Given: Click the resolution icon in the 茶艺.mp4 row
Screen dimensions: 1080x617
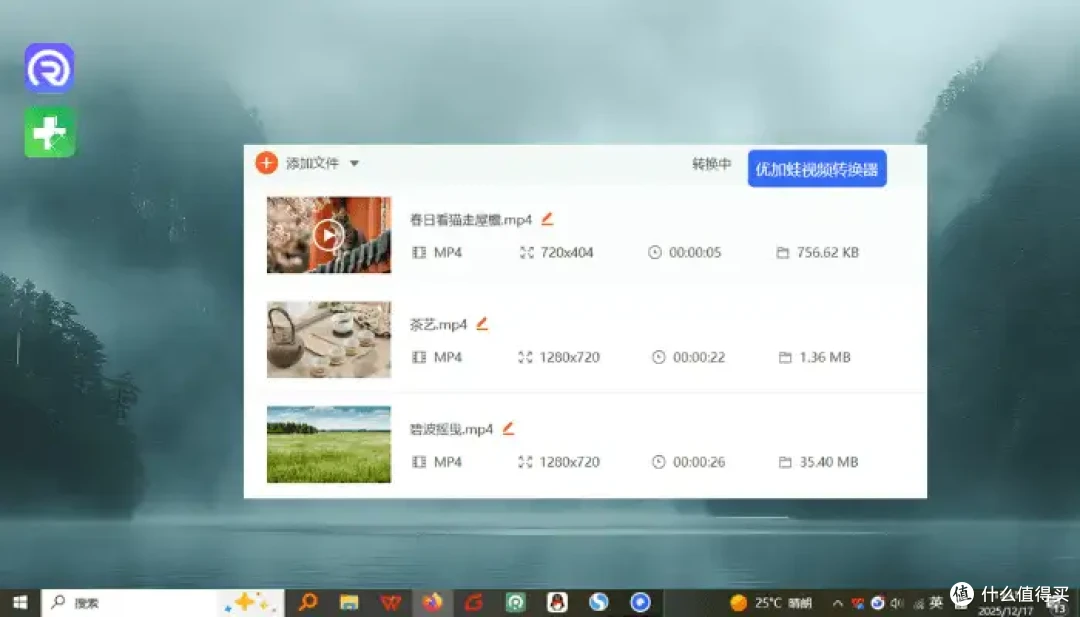Looking at the screenshot, I should [526, 357].
